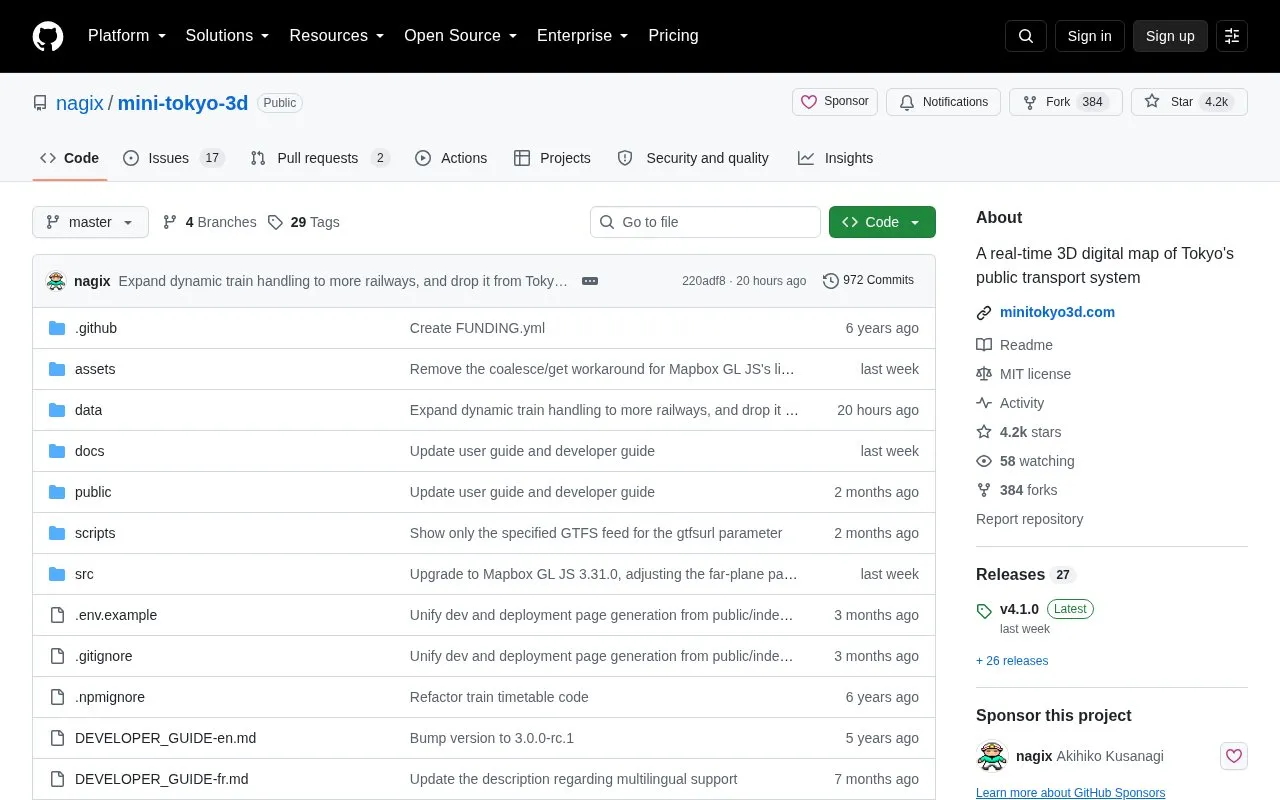Visit the minitokyo3d.com link
This screenshot has height=800, width=1280.
[1057, 312]
